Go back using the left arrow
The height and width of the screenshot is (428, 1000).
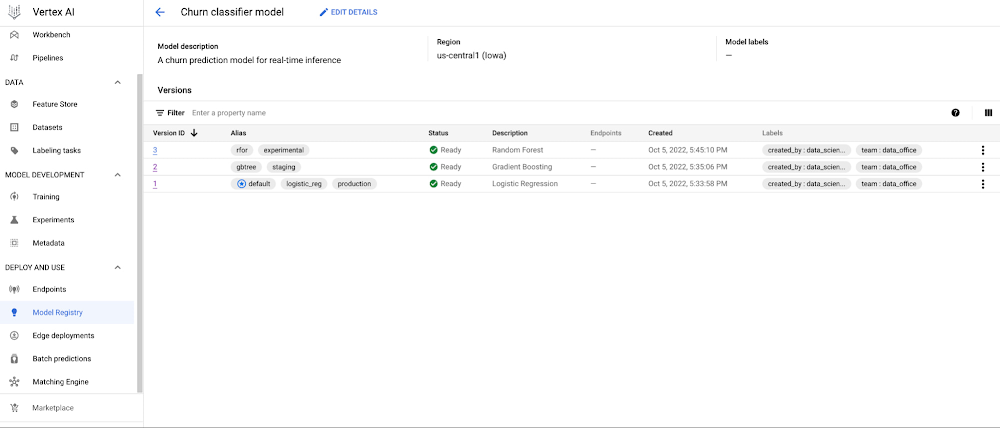160,12
